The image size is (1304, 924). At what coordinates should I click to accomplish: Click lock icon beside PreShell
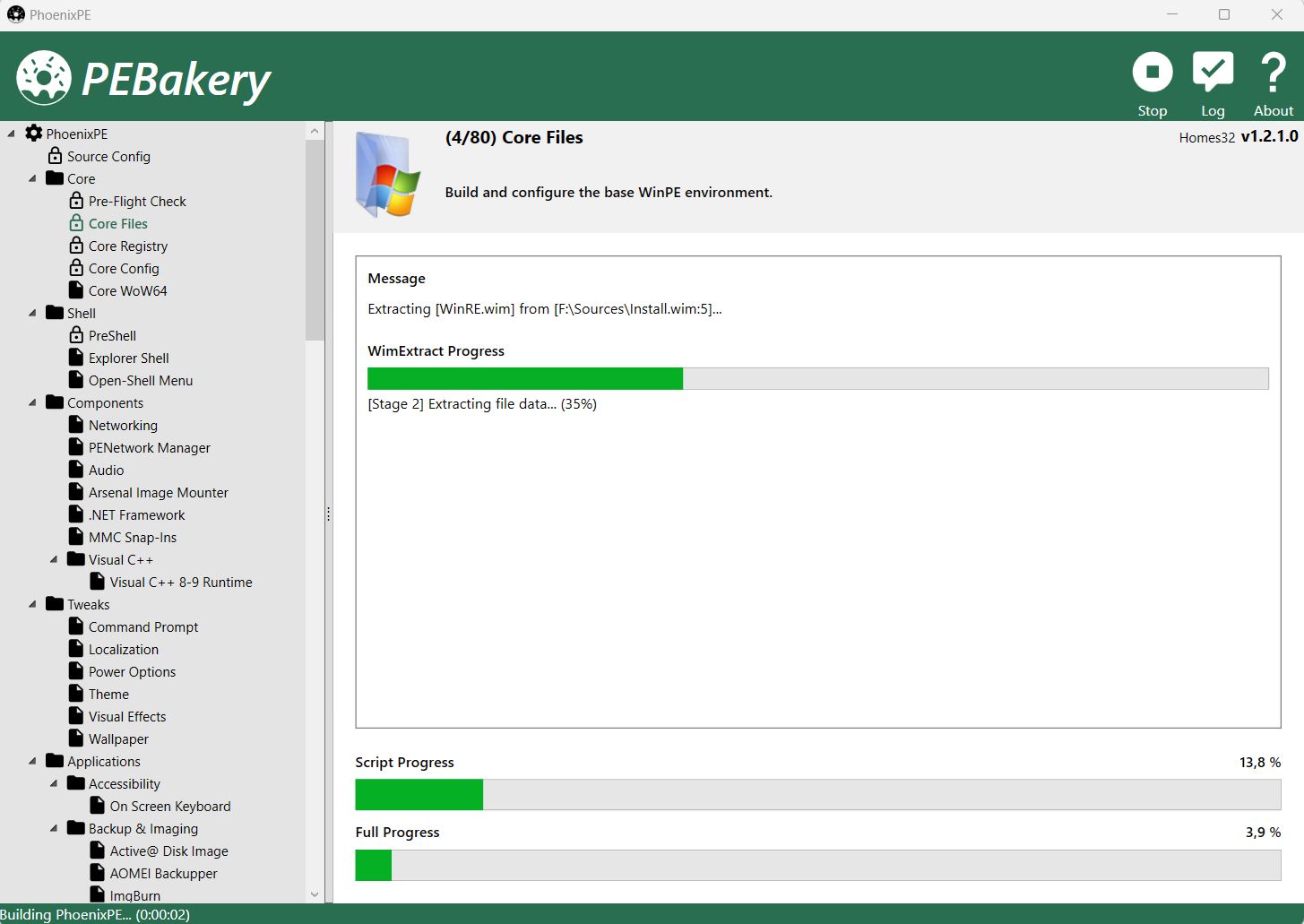(x=76, y=334)
